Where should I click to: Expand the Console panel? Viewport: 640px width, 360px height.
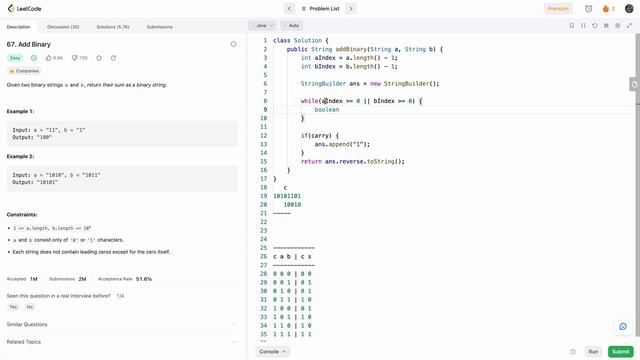point(272,351)
